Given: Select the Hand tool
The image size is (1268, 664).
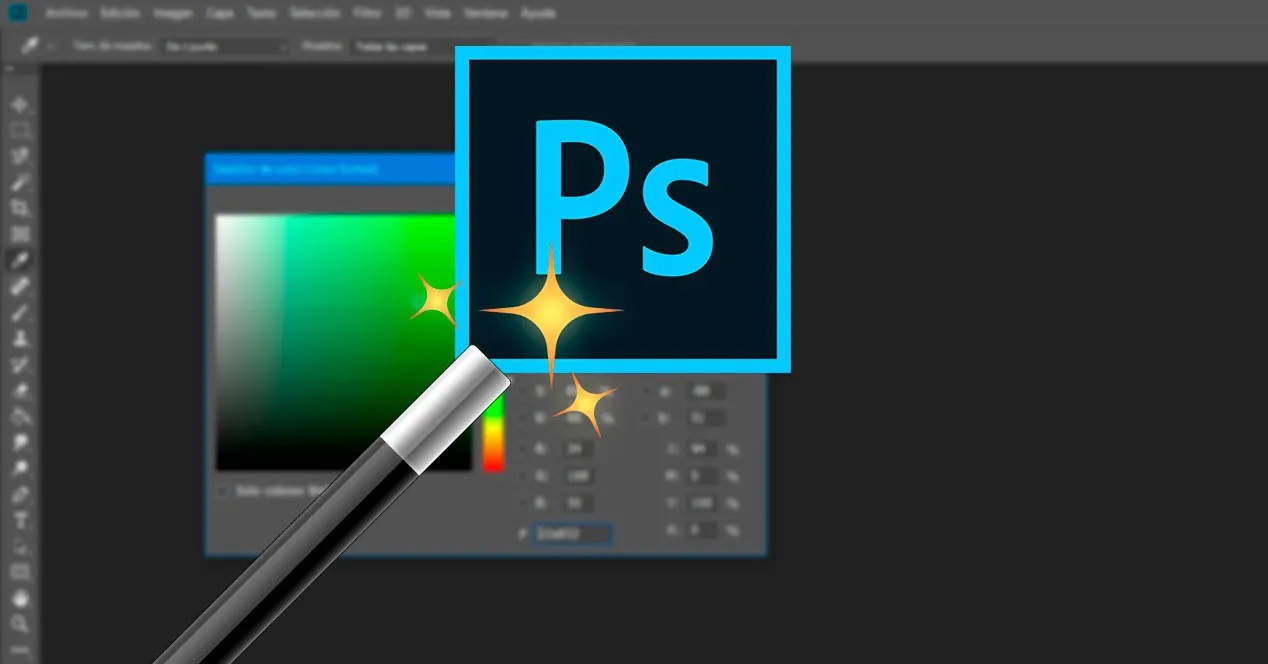Looking at the screenshot, I should [20, 598].
